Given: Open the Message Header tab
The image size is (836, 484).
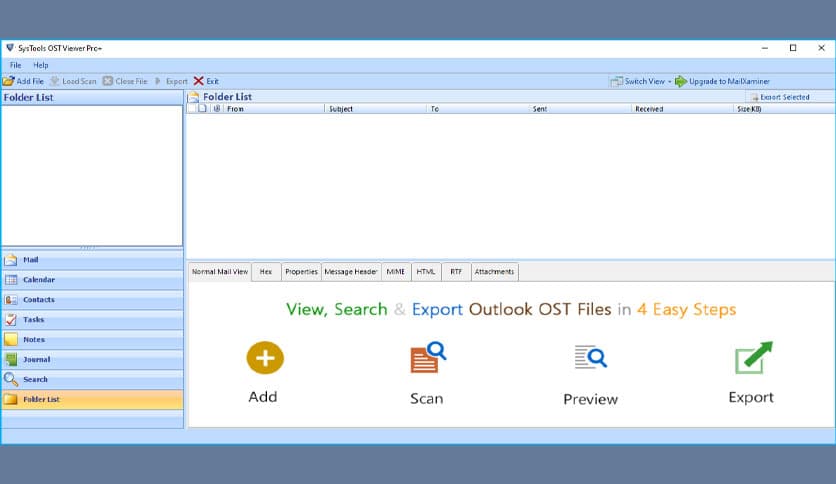Looking at the screenshot, I should (x=351, y=272).
